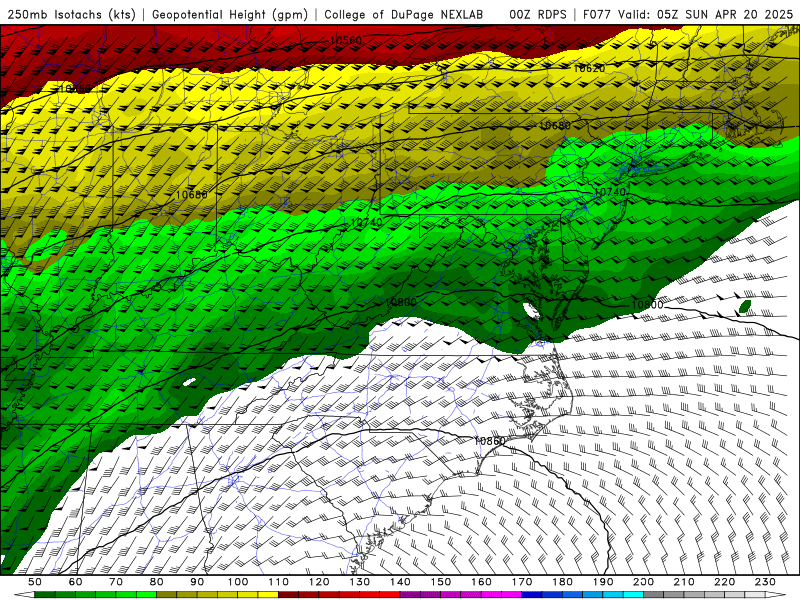Pick the deep blue swatch after 170
The image size is (800, 600).
point(532,595)
